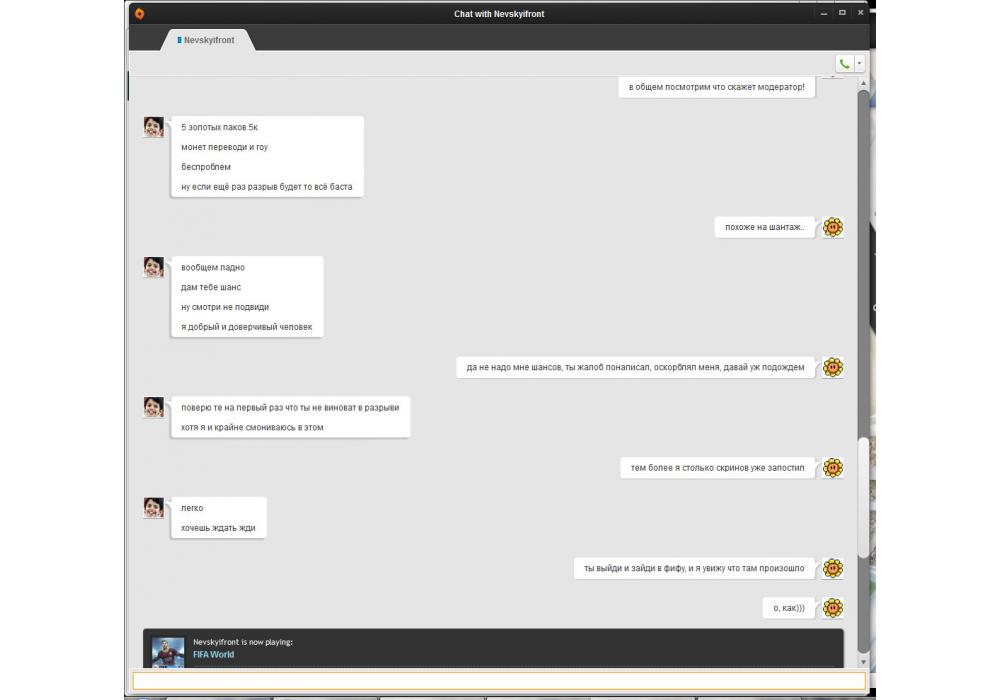Click the FIFA World game cover thumbnail
This screenshot has width=1000, height=700.
point(168,652)
